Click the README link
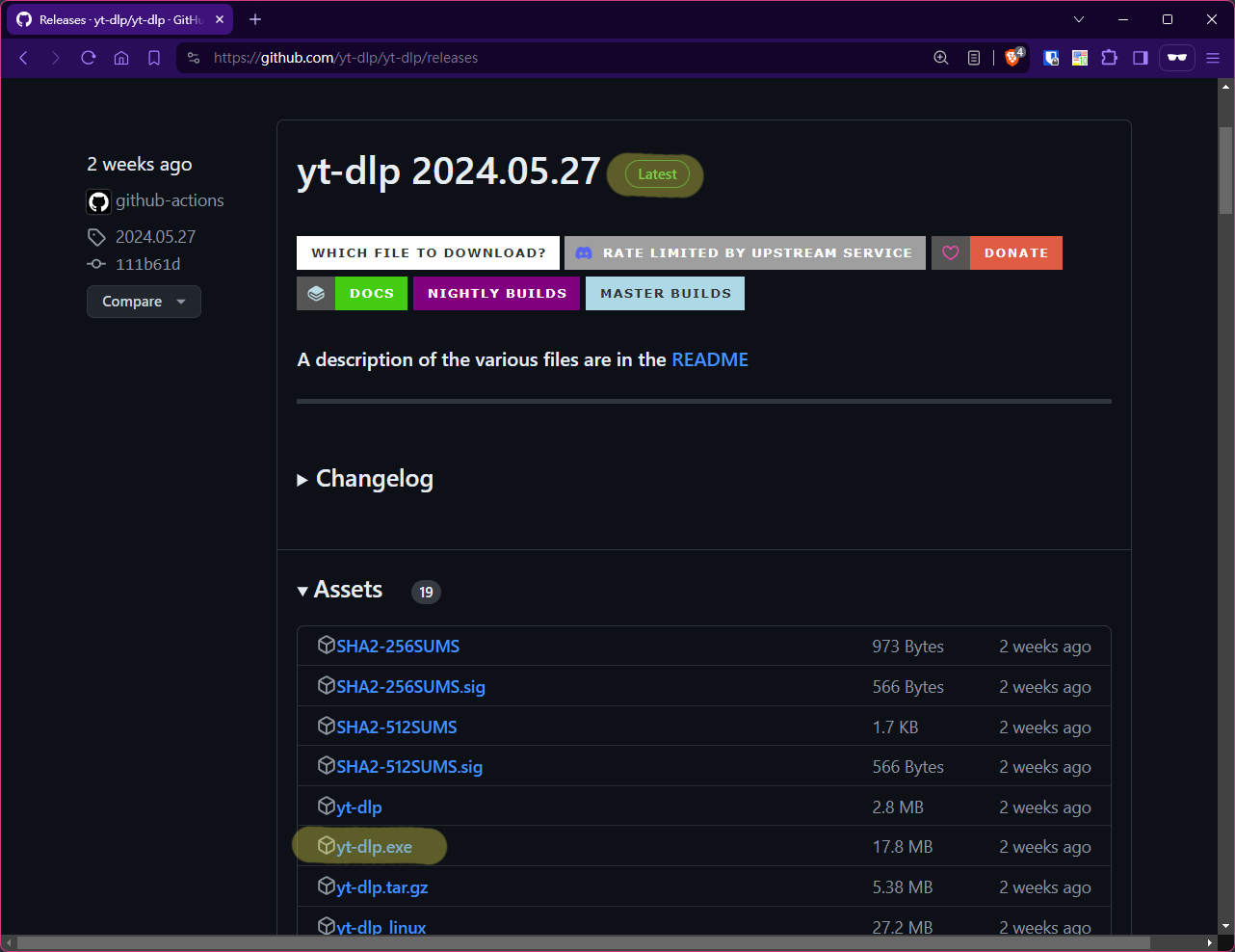 coord(710,359)
